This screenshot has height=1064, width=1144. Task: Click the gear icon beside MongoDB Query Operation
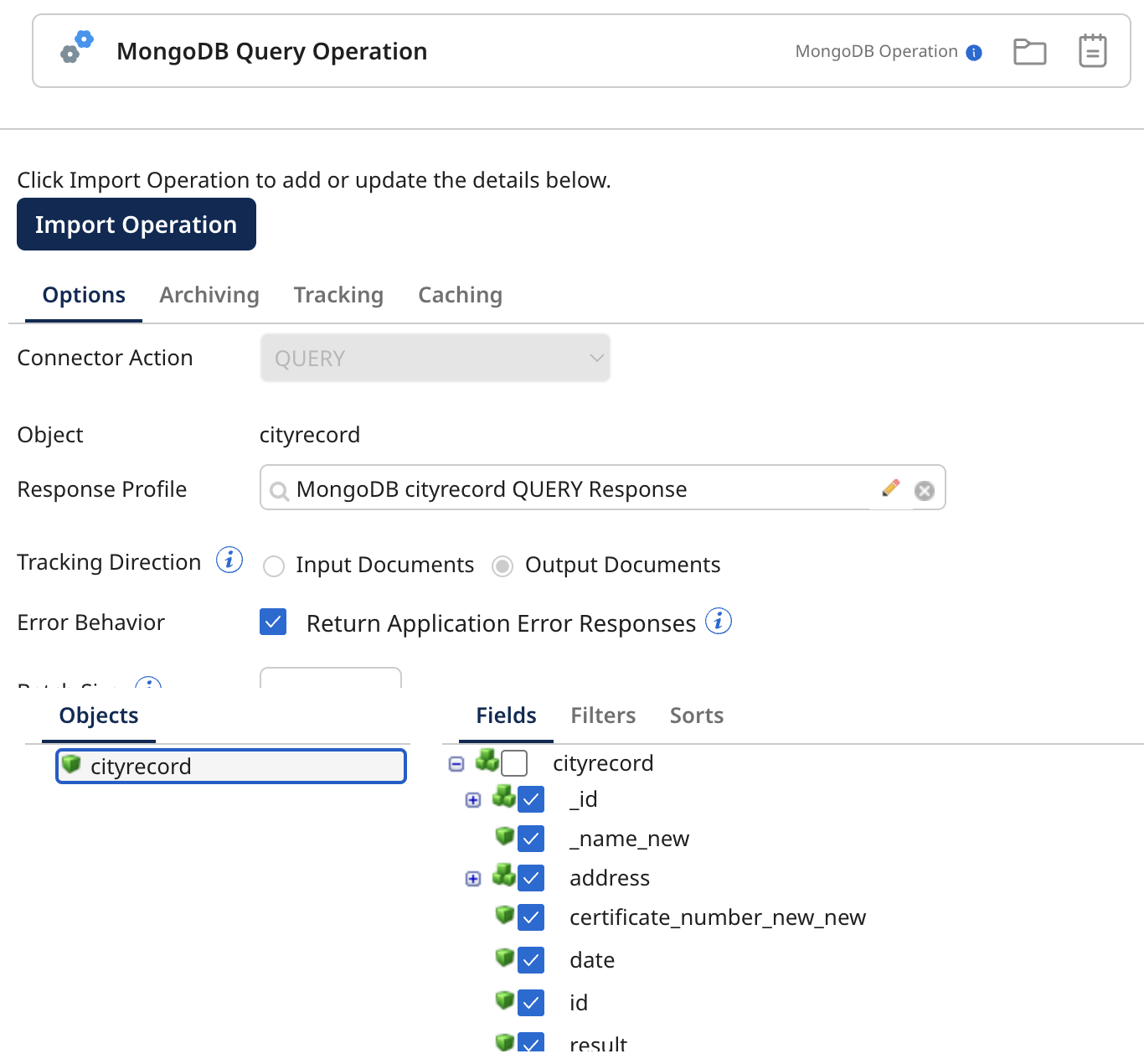(x=76, y=48)
